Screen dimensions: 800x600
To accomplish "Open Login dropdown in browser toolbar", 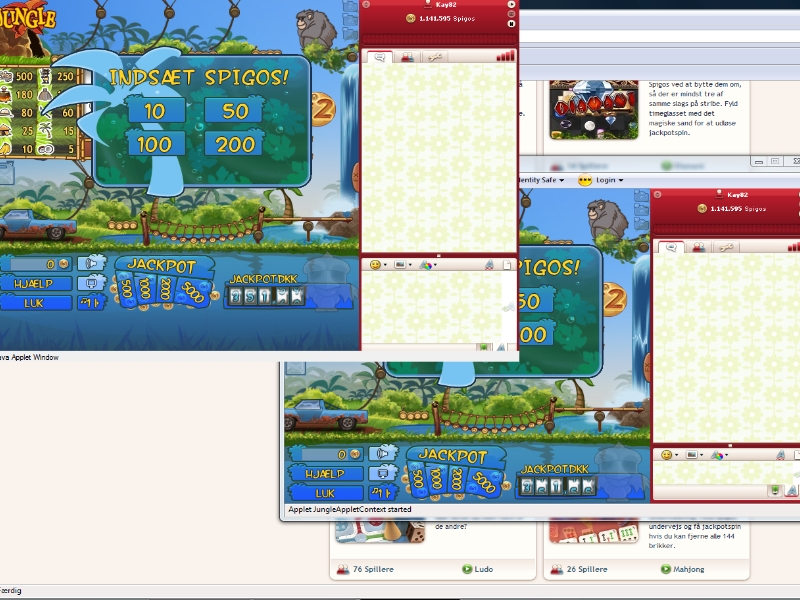I will 604,180.
